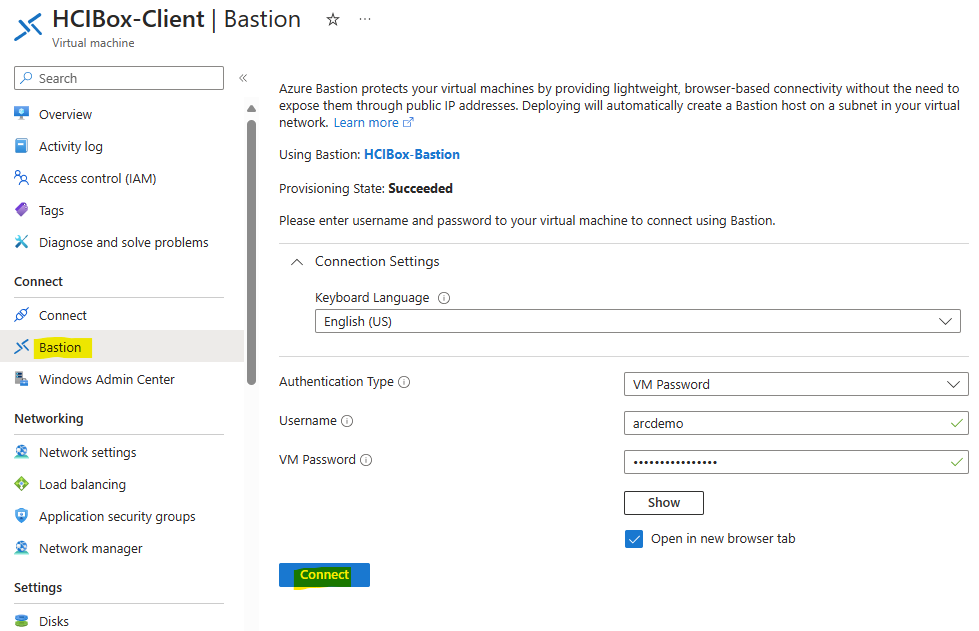Image resolution: width=979 pixels, height=631 pixels.
Task: Show Authentication Type info icon
Action: click(405, 382)
